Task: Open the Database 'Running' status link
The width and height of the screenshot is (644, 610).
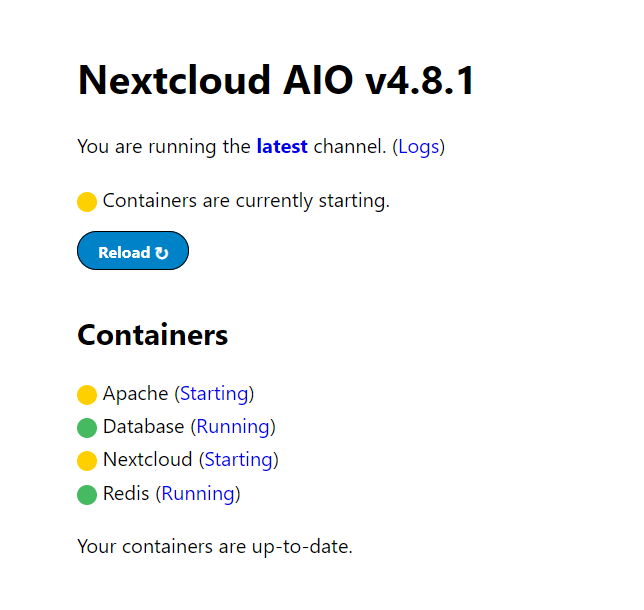Action: tap(233, 426)
